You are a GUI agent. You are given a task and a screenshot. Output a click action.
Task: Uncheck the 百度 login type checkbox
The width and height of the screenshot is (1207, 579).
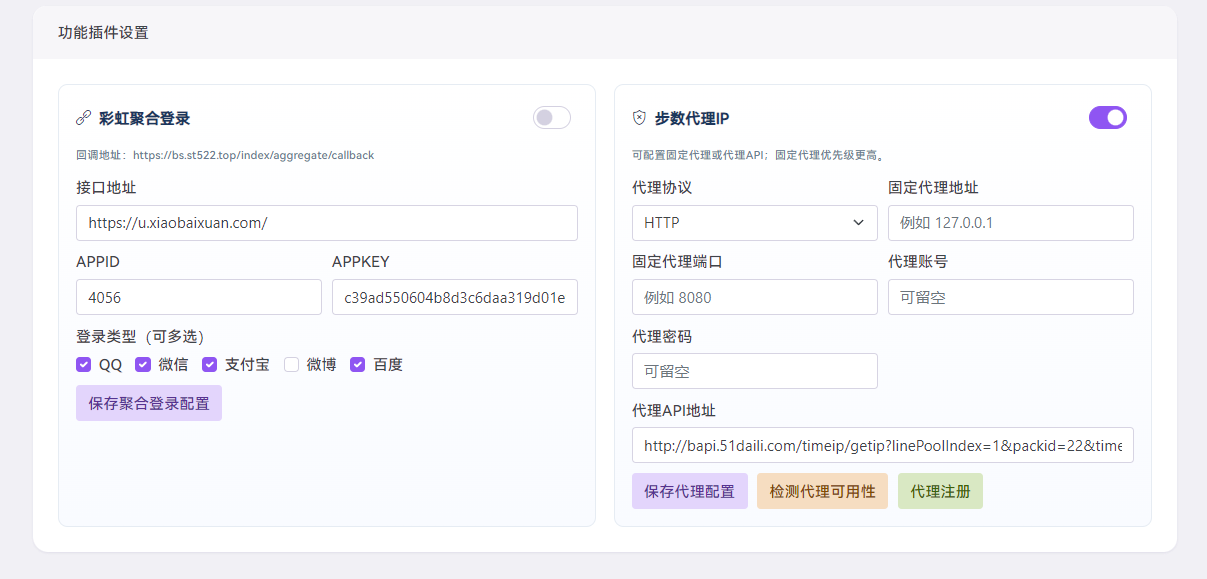357,364
